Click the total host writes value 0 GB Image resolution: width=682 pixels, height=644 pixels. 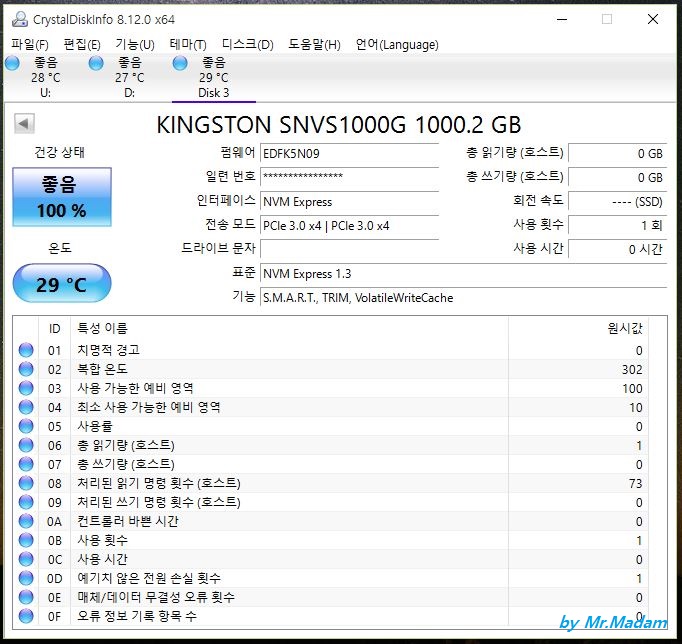pyautogui.click(x=617, y=177)
